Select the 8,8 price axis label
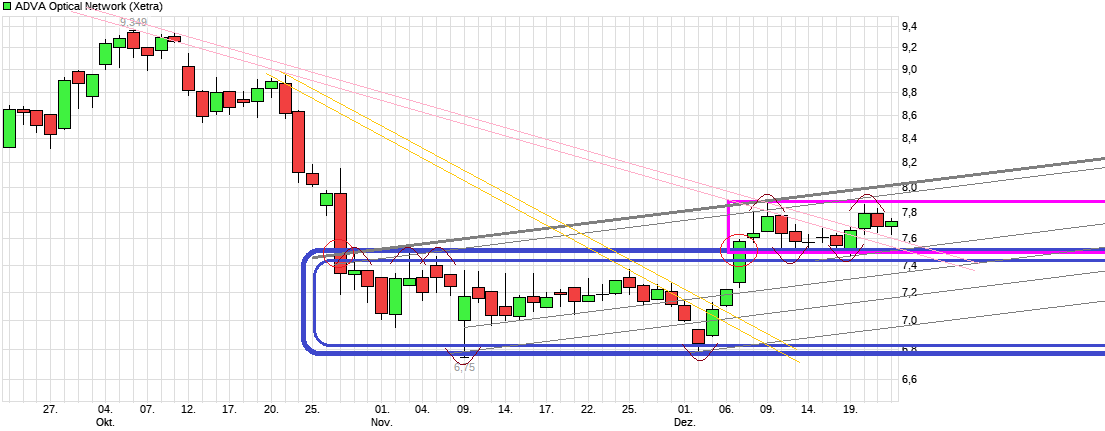The image size is (1105, 431). click(910, 92)
